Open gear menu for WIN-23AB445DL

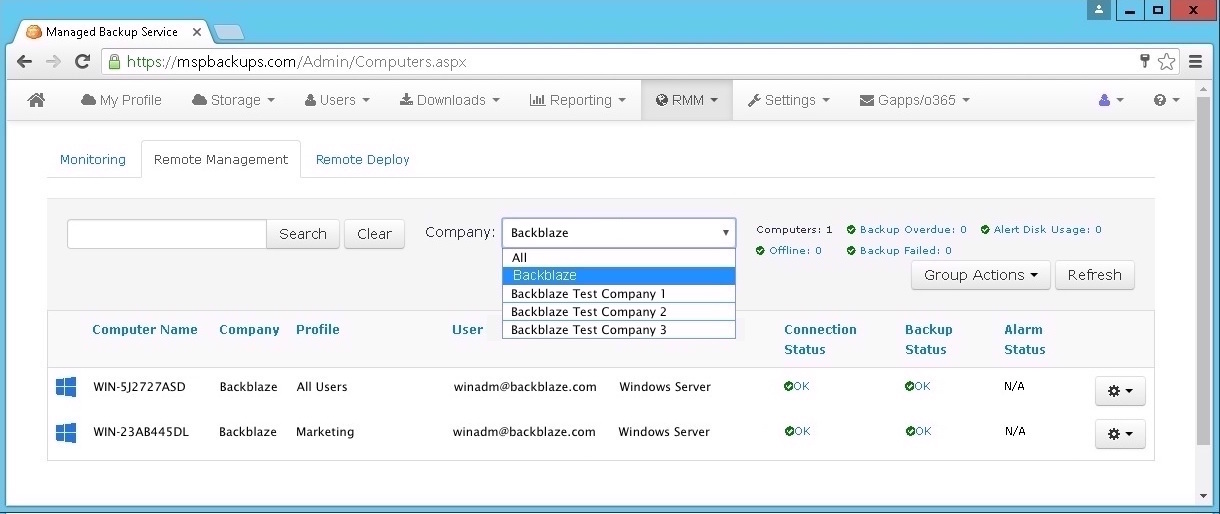point(1120,434)
